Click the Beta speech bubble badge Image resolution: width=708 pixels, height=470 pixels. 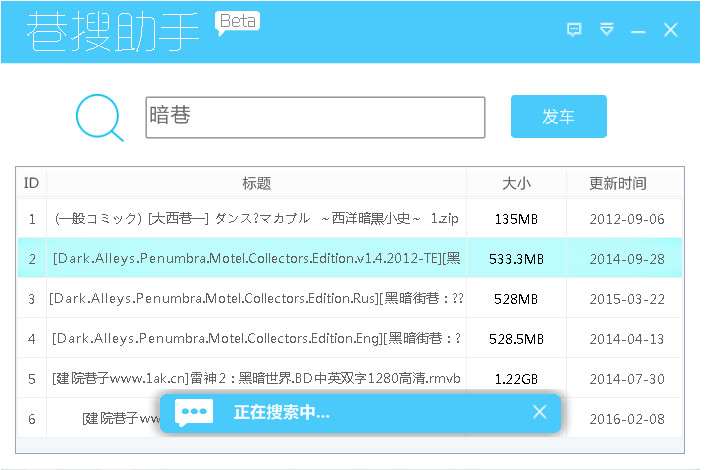click(x=238, y=23)
